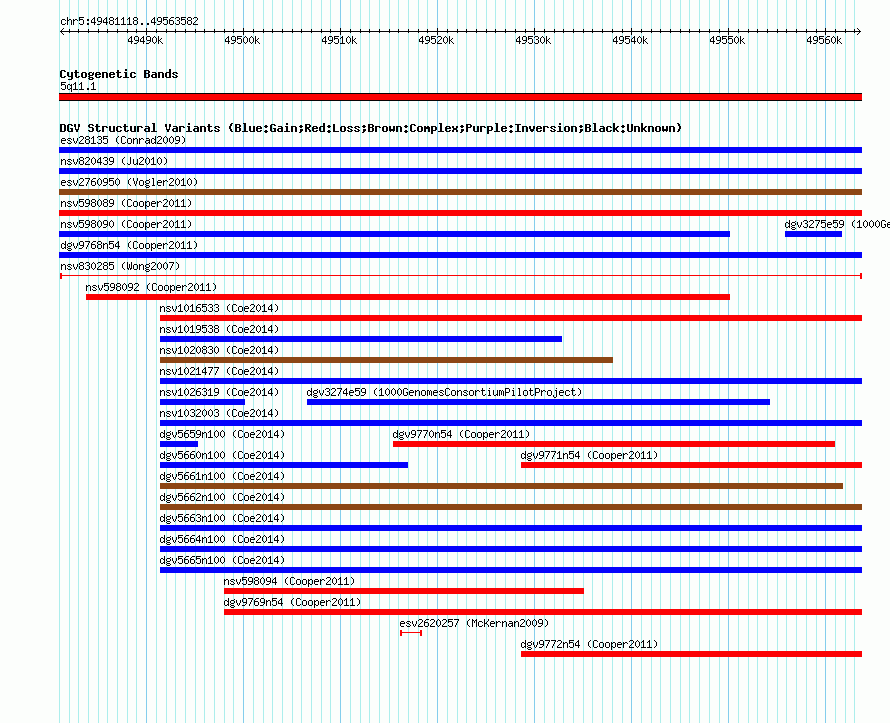
Task: Select the nsv598090 (Cooper2011) label
Action: tap(126, 224)
